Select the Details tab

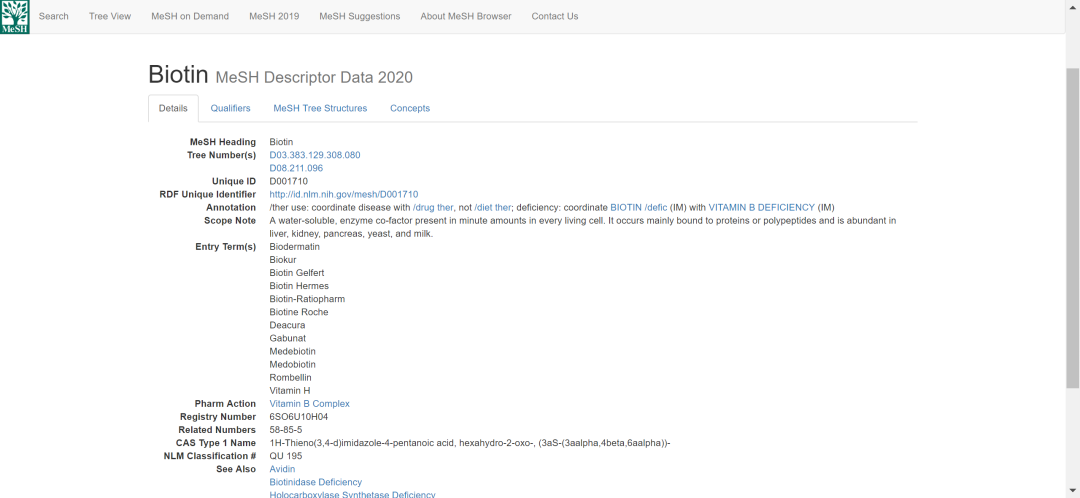tap(173, 108)
